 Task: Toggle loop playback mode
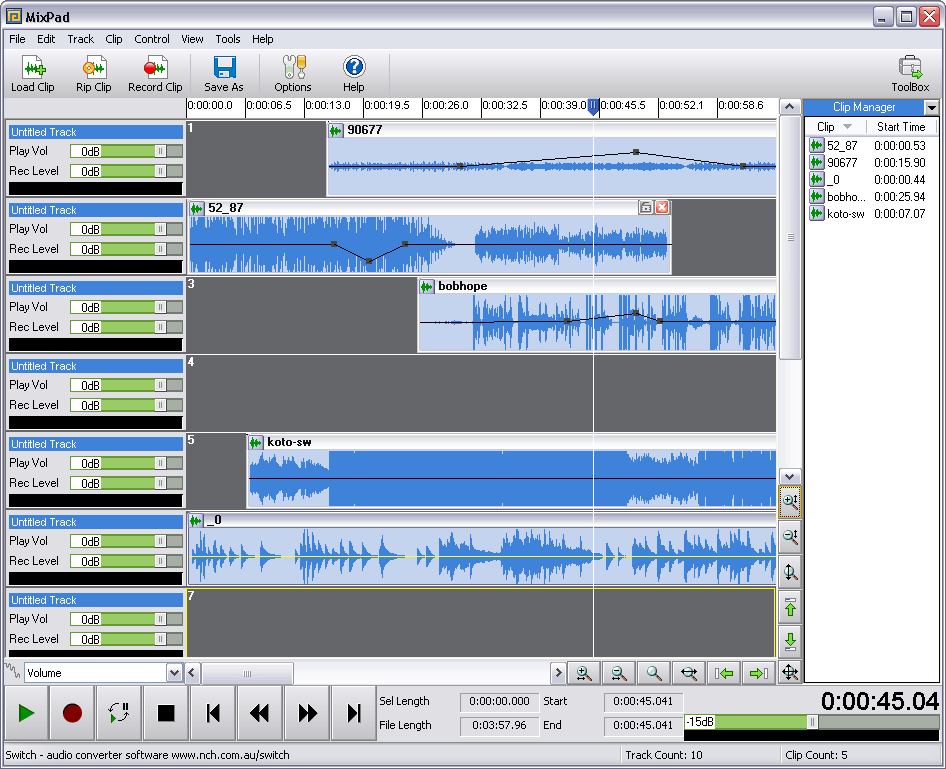coord(117,713)
